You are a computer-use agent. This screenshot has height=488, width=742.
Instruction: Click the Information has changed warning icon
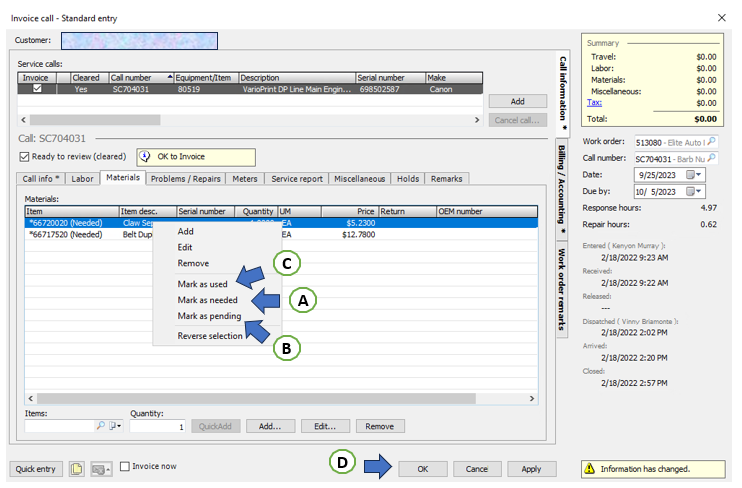pyautogui.click(x=590, y=469)
